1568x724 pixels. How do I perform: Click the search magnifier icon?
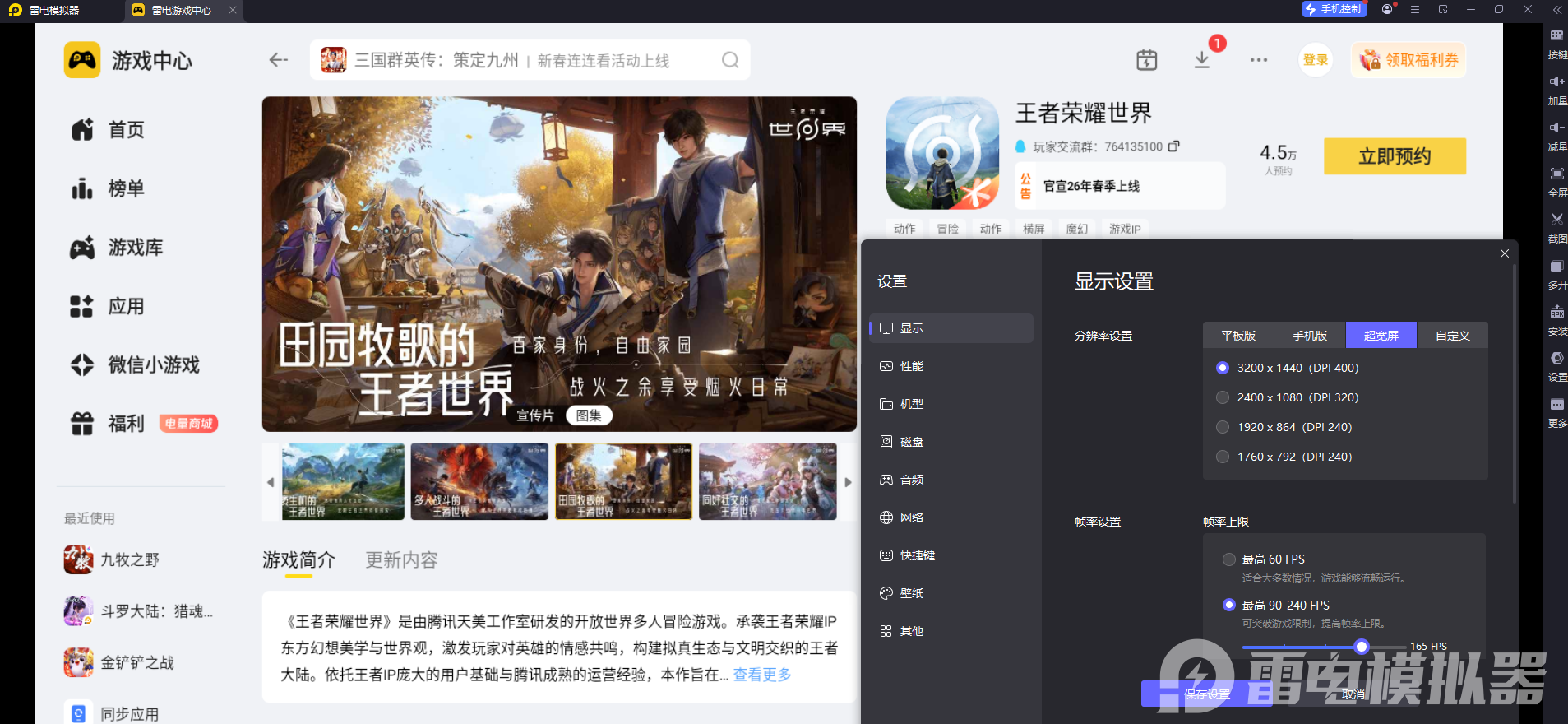730,60
